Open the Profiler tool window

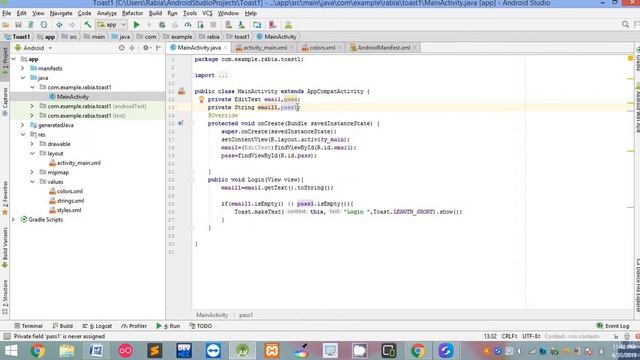coord(134,326)
